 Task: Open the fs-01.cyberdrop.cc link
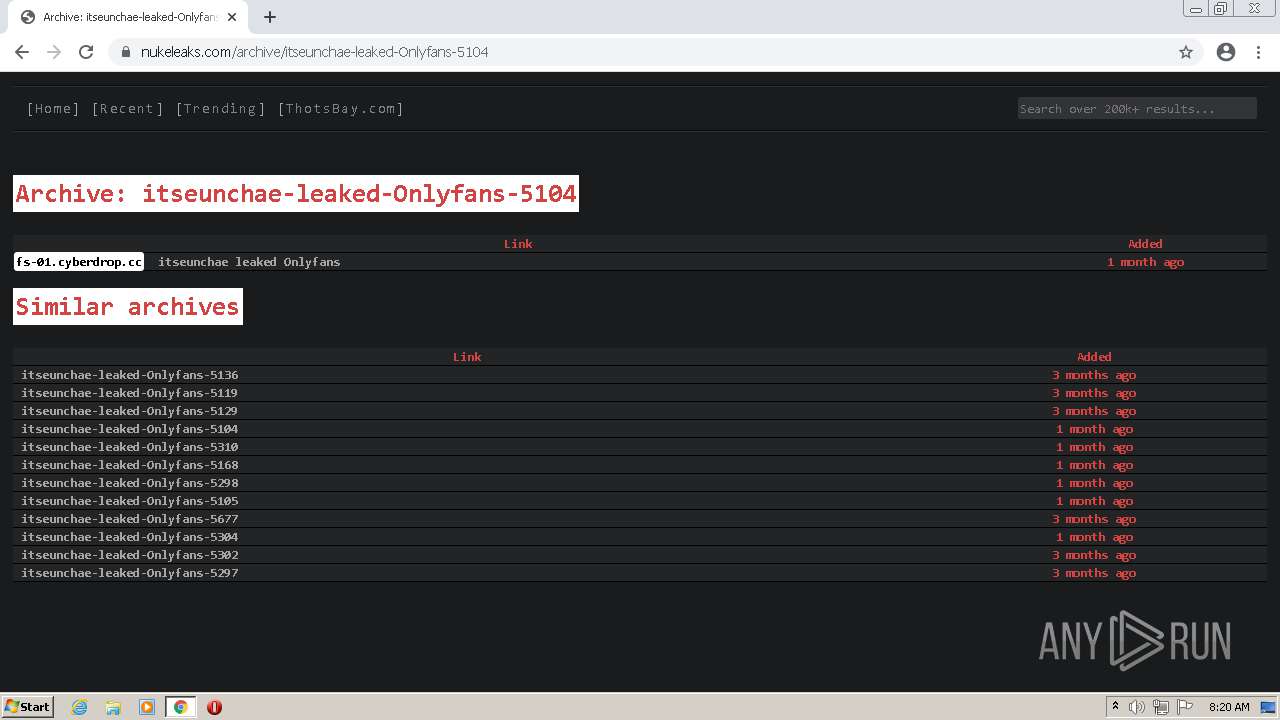pos(79,262)
